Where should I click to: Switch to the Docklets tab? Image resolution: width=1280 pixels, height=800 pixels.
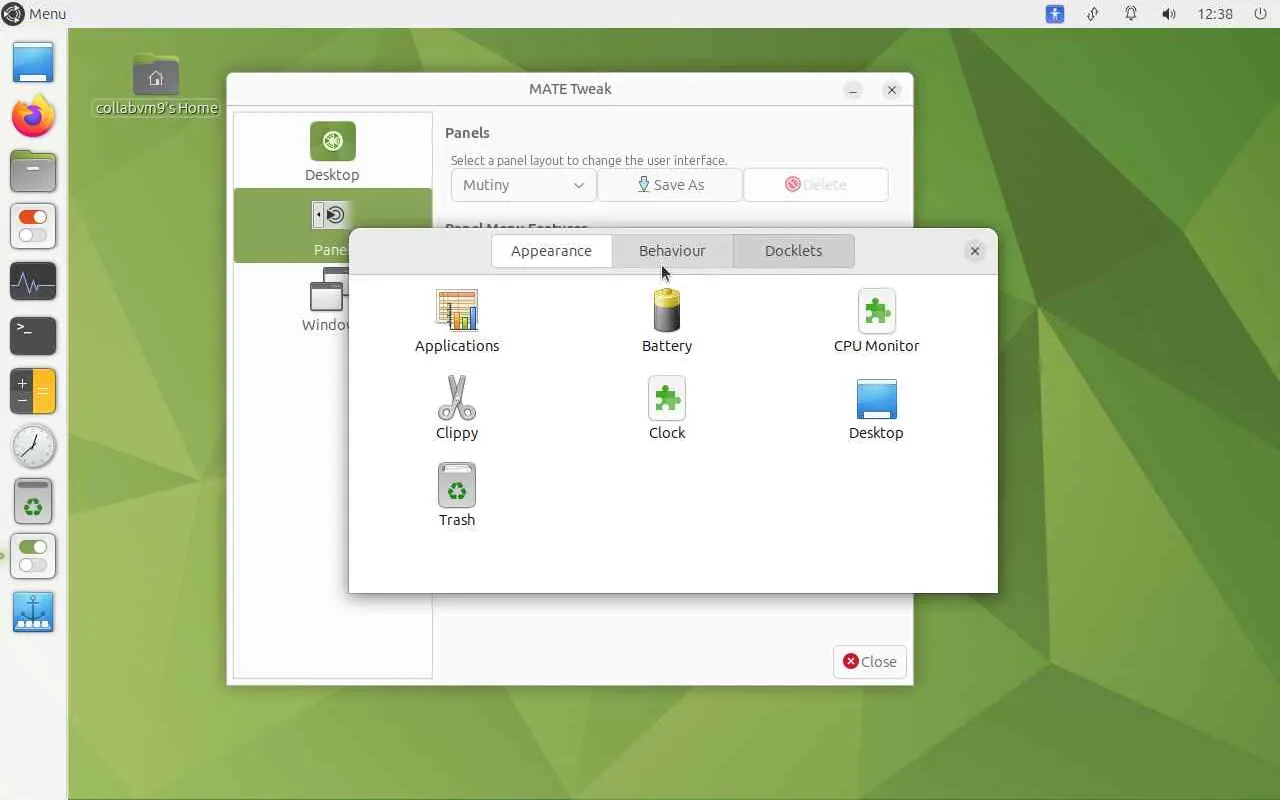point(793,251)
